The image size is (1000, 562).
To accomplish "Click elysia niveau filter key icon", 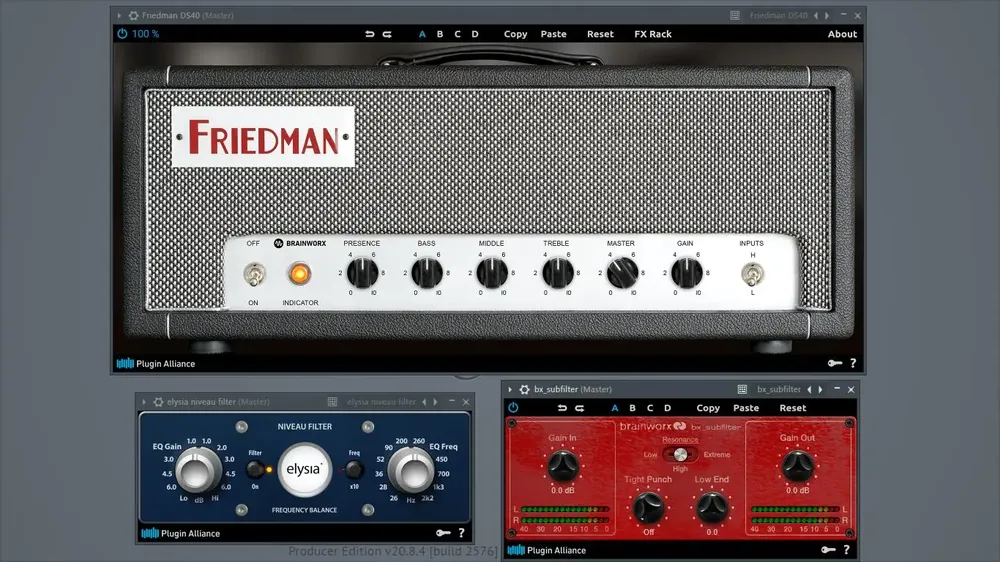I will pyautogui.click(x=443, y=533).
